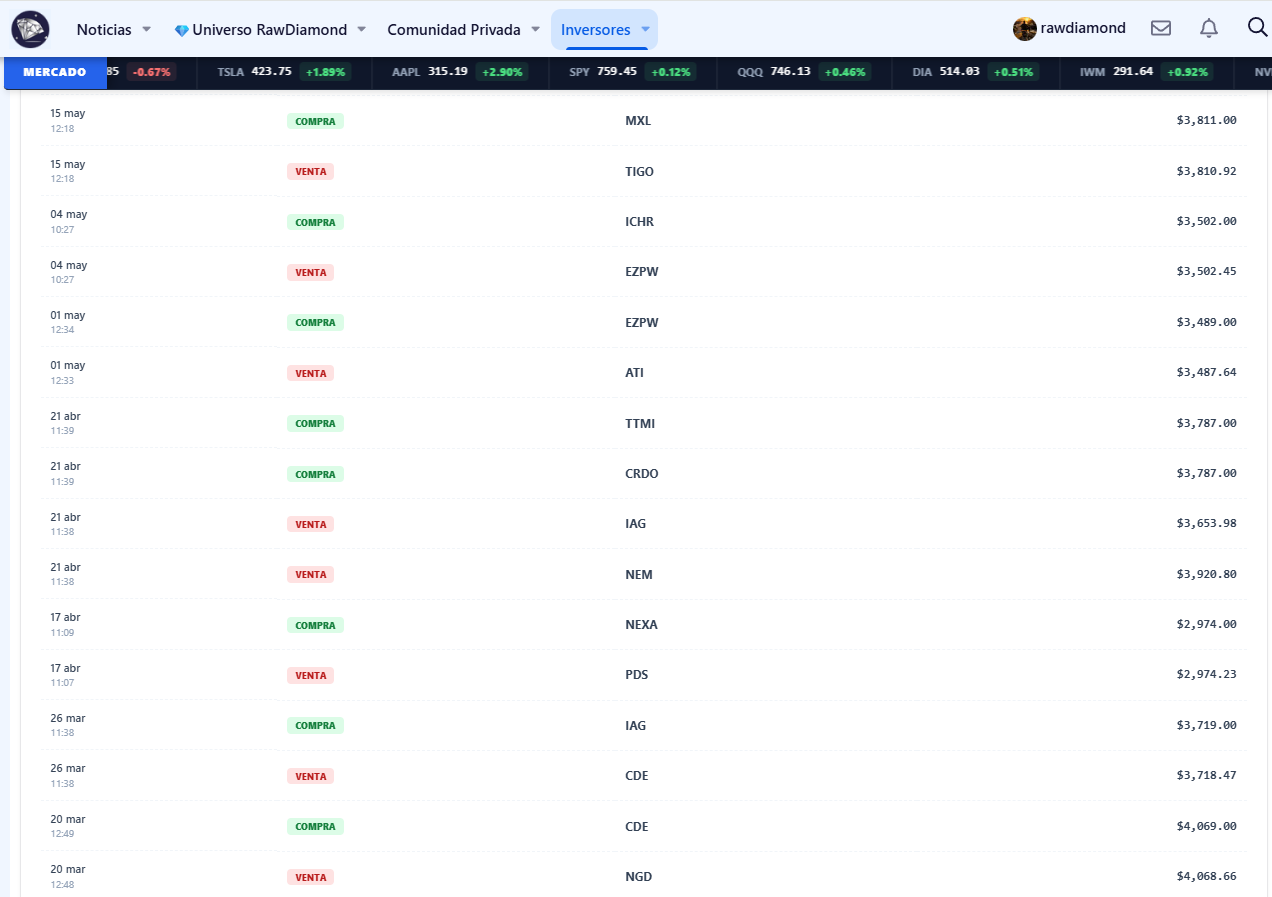Select the MXL symbol
Viewport: 1272px width, 897px height.
[x=638, y=121]
